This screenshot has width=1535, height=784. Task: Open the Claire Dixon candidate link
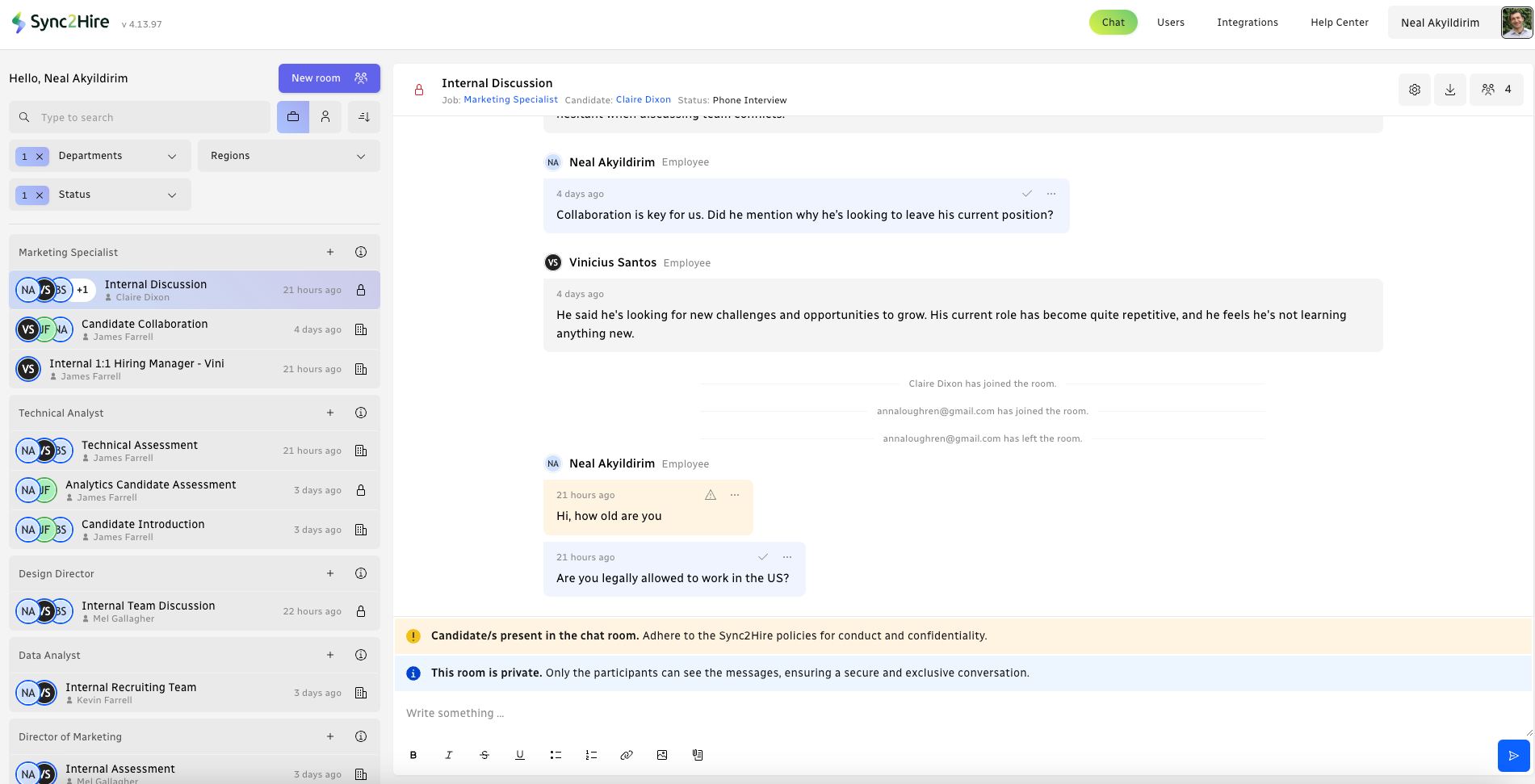point(643,100)
